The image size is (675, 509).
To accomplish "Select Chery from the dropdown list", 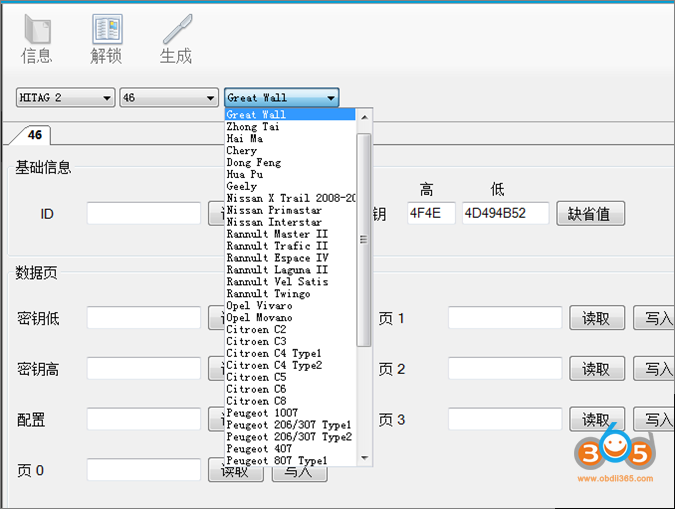I will tap(290, 151).
